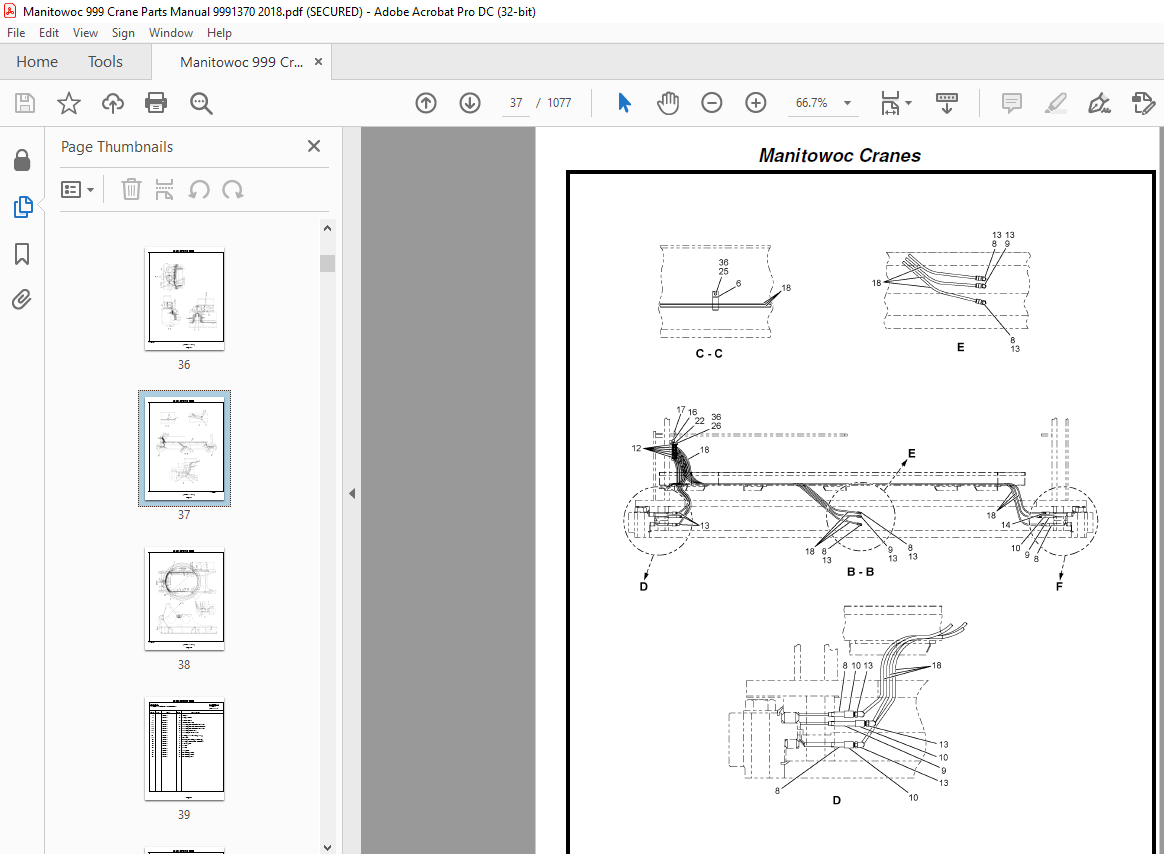Collapse the navigation pane with arrow
Viewport: 1164px width, 854px height.
(x=352, y=493)
